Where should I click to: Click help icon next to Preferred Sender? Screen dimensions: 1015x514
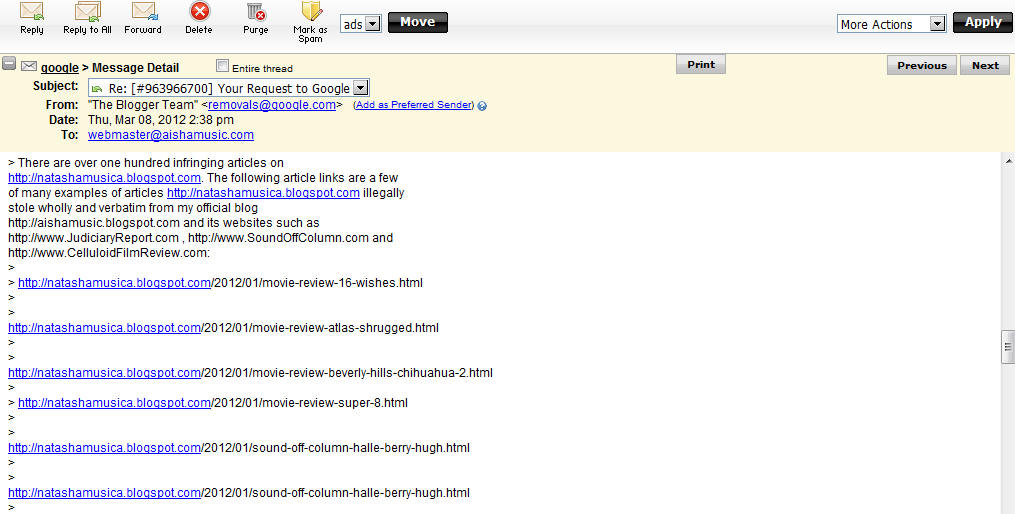pos(482,106)
